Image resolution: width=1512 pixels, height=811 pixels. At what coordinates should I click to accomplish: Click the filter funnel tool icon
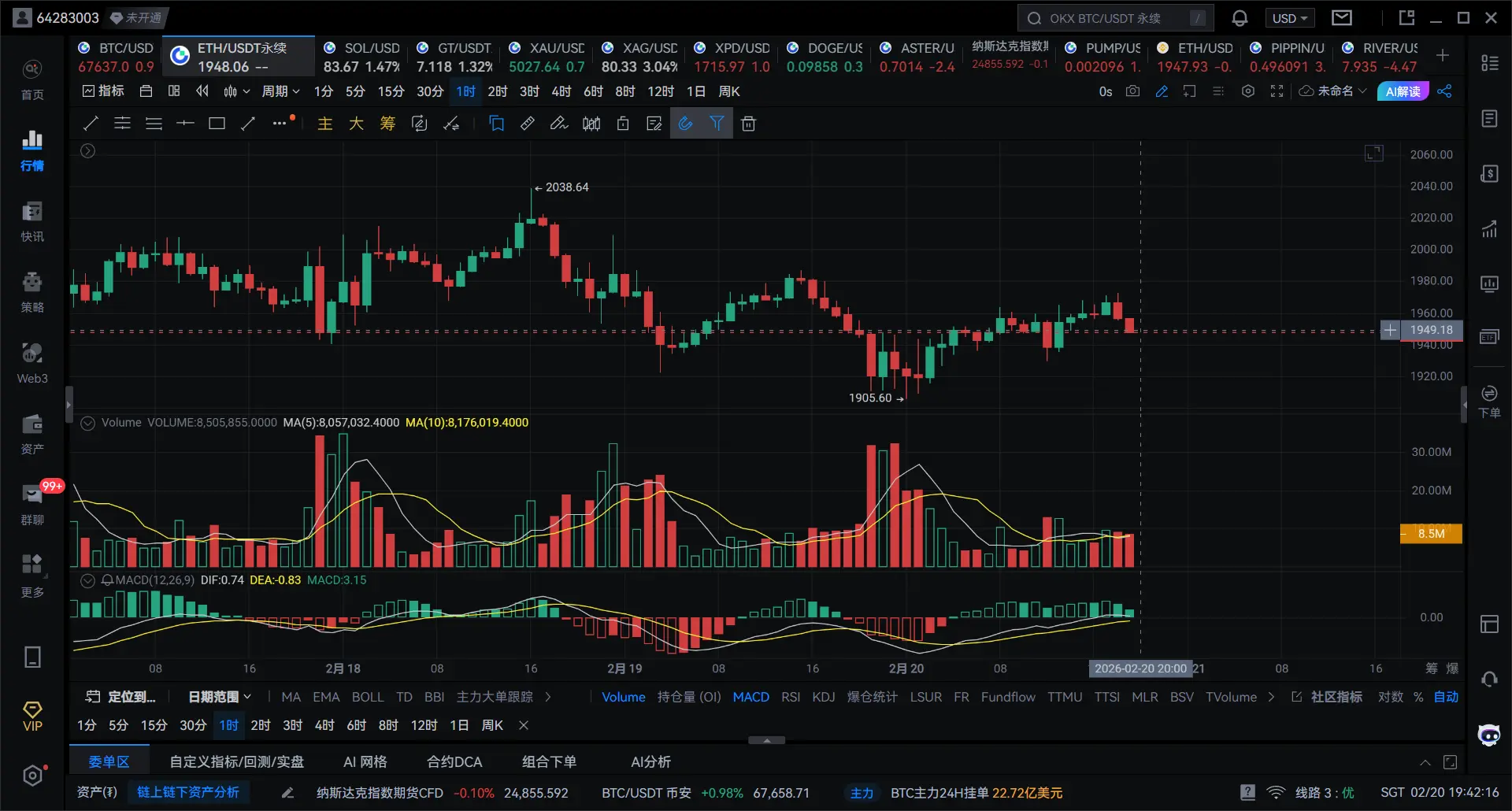click(717, 124)
